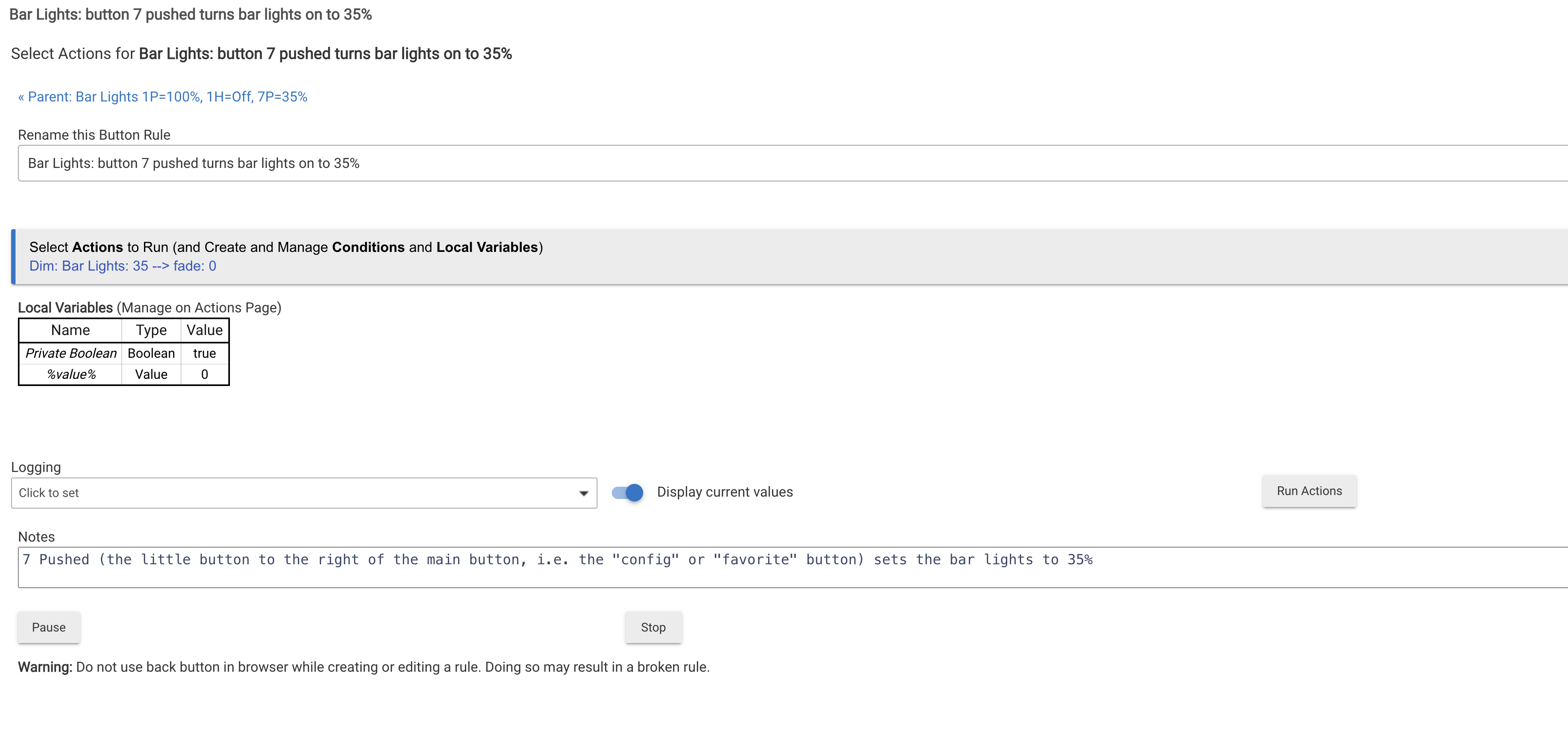Screen dimensions: 1568x733
Task: Toggle the Display current values switch
Action: 628,492
